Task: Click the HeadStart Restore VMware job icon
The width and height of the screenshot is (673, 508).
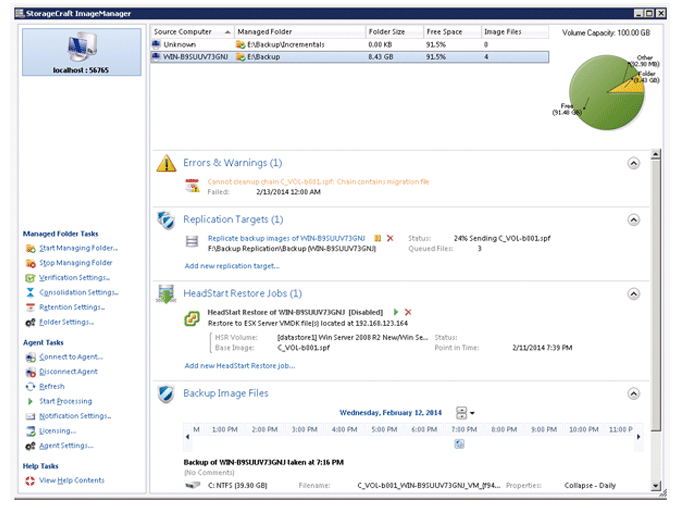Action: point(192,319)
